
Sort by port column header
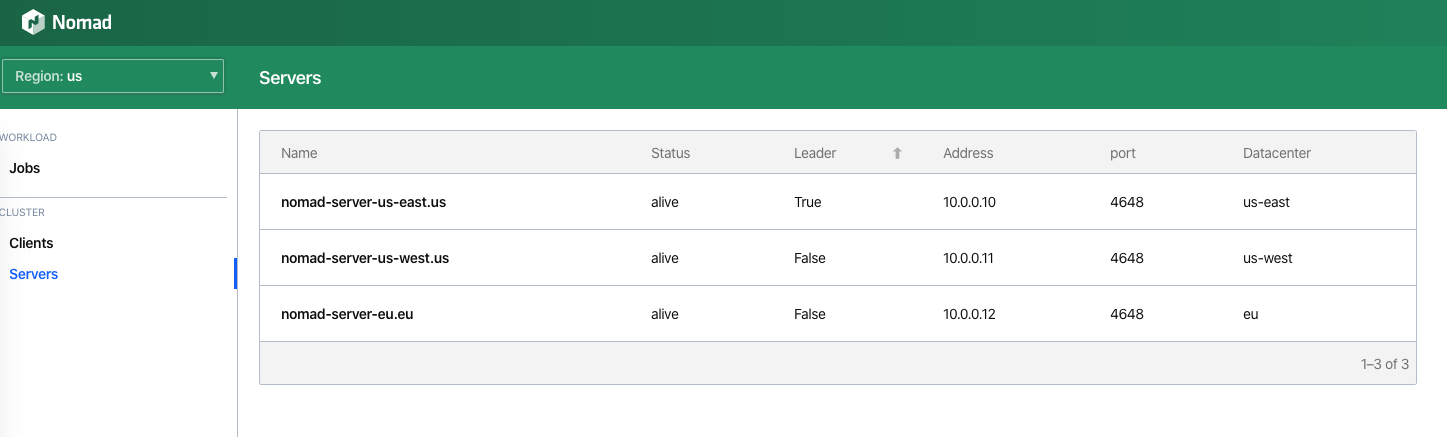pos(1123,153)
